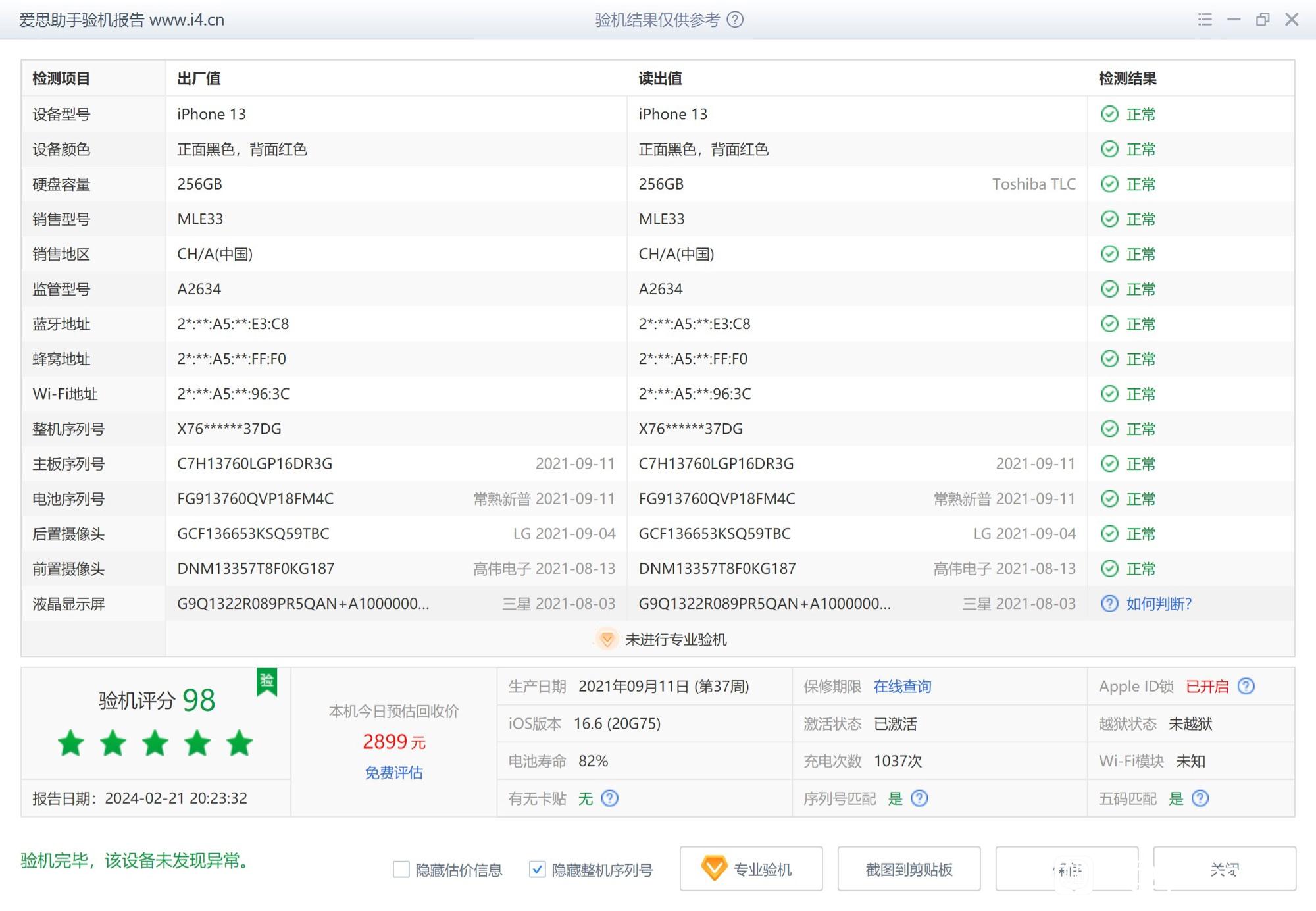This screenshot has height=911, width=1316.
Task: Select the factory GCF136653KSQ59TBC rear camera serial
Action: click(x=253, y=533)
